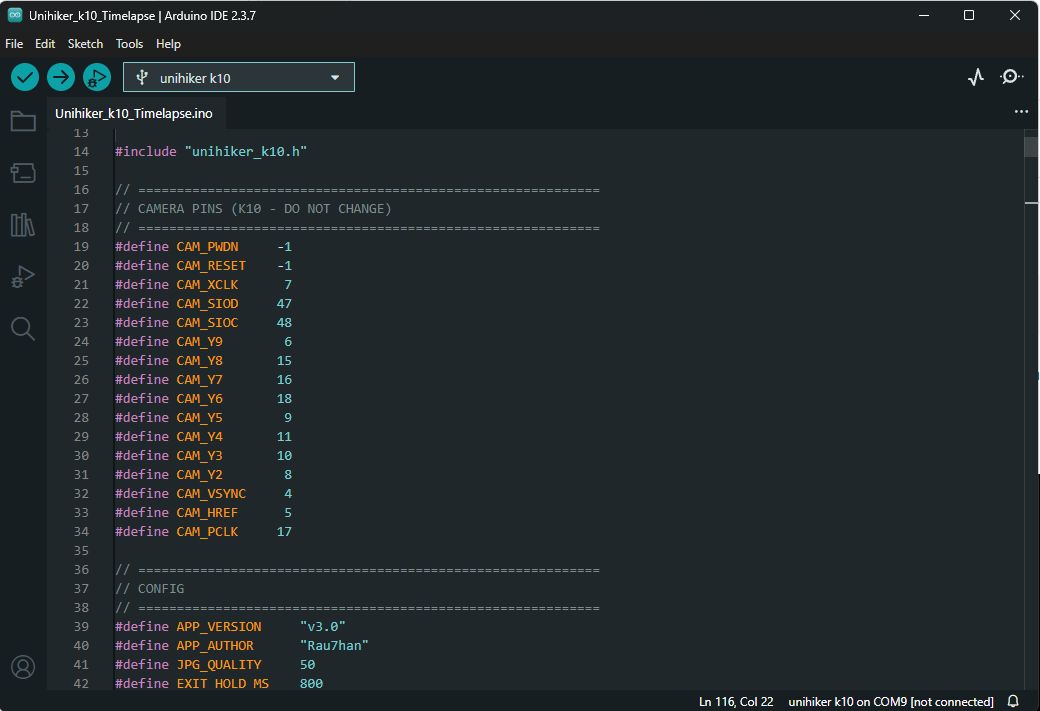Open the Library Manager books icon
Viewport: 1040px width, 711px height.
23,225
